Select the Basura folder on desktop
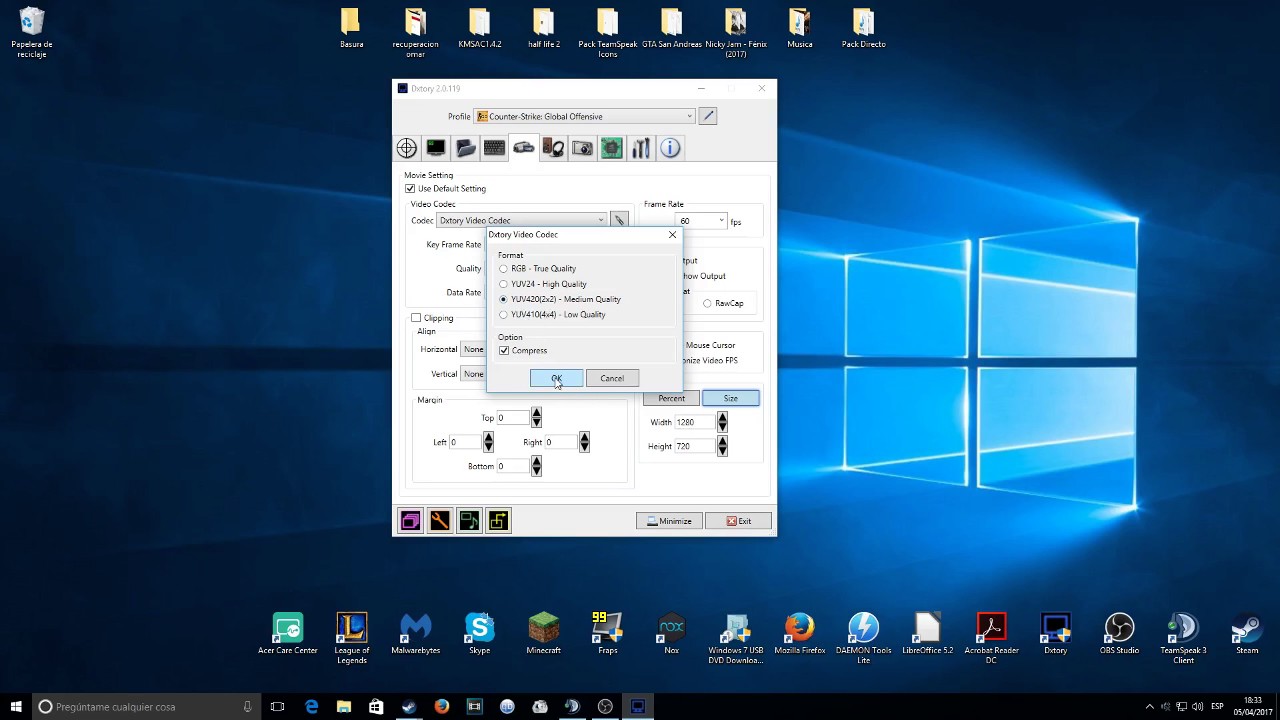1280x720 pixels. 351,29
